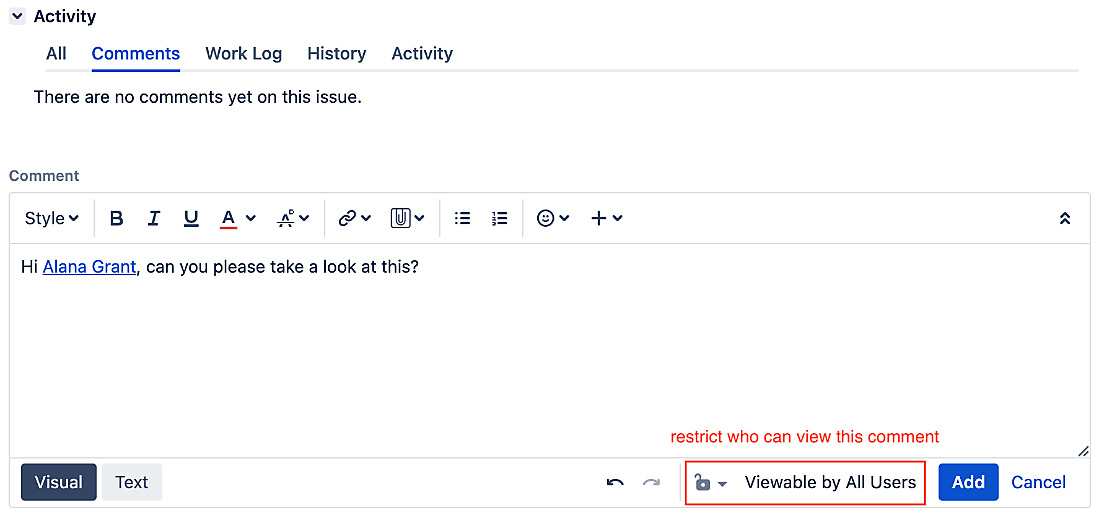Viewport: 1099px width, 518px height.
Task: Undo the last edit
Action: [x=615, y=482]
